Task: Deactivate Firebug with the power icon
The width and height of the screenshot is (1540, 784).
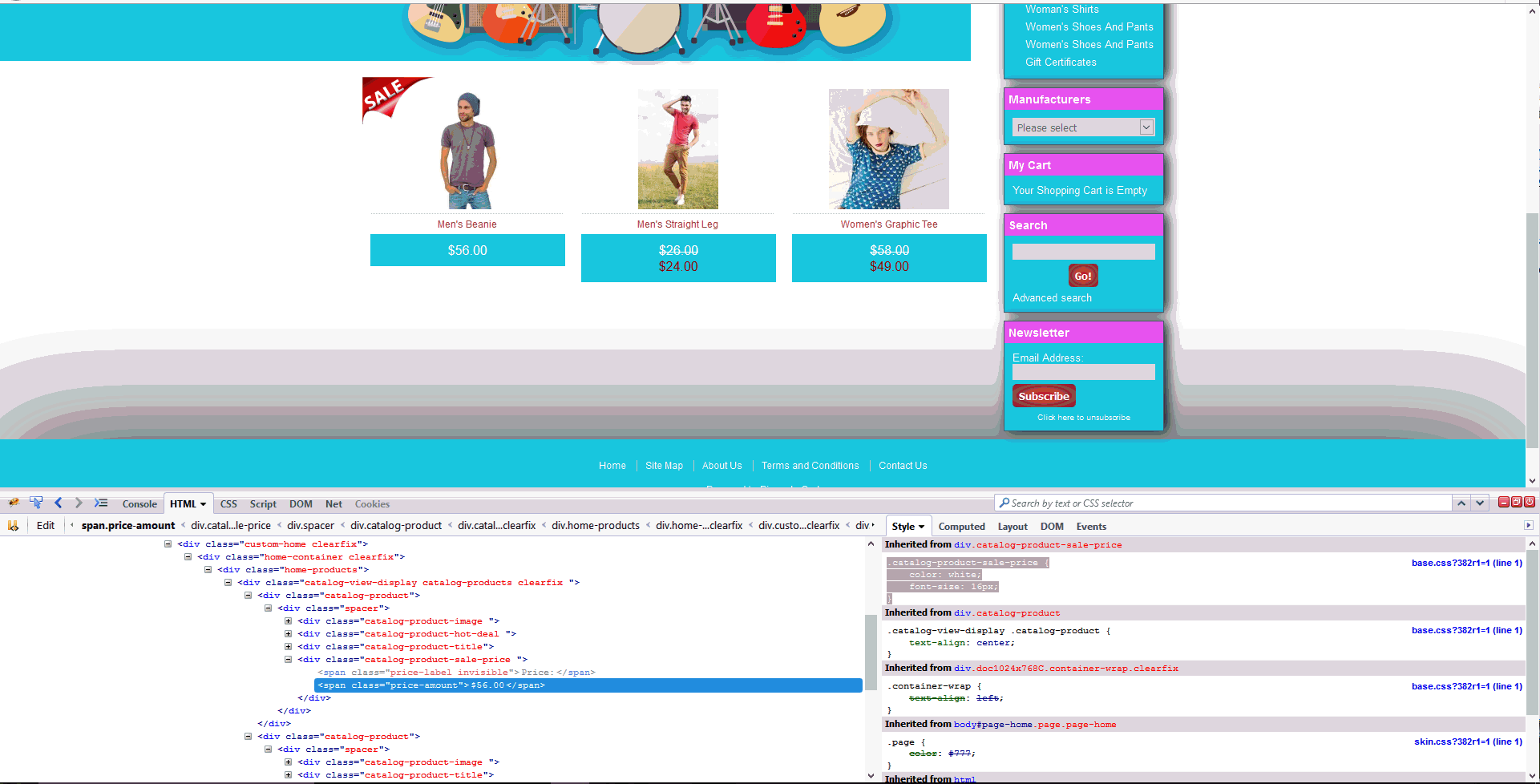Action: click(x=1530, y=502)
